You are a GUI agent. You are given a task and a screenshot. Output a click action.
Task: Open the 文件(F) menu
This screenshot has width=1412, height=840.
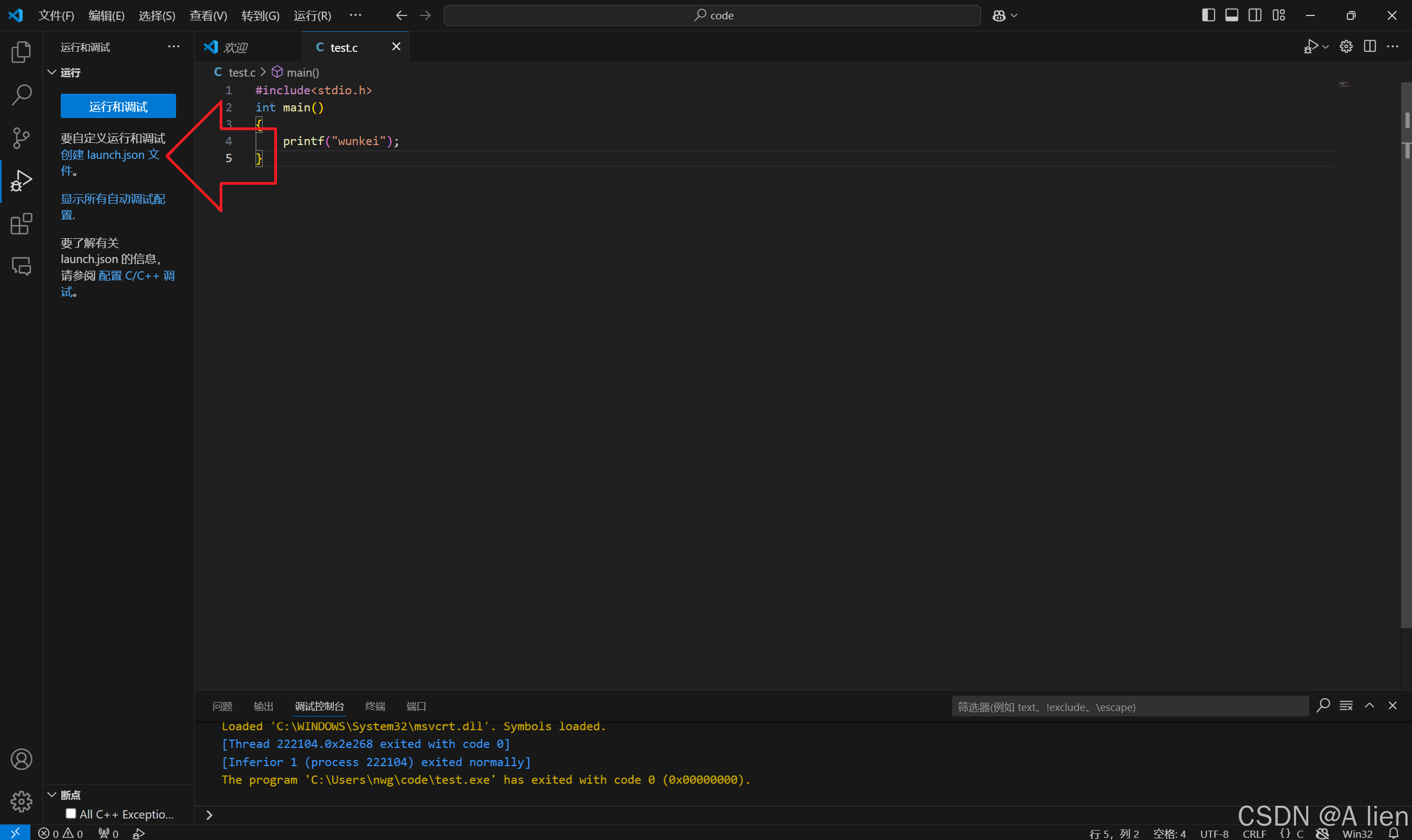tap(56, 15)
